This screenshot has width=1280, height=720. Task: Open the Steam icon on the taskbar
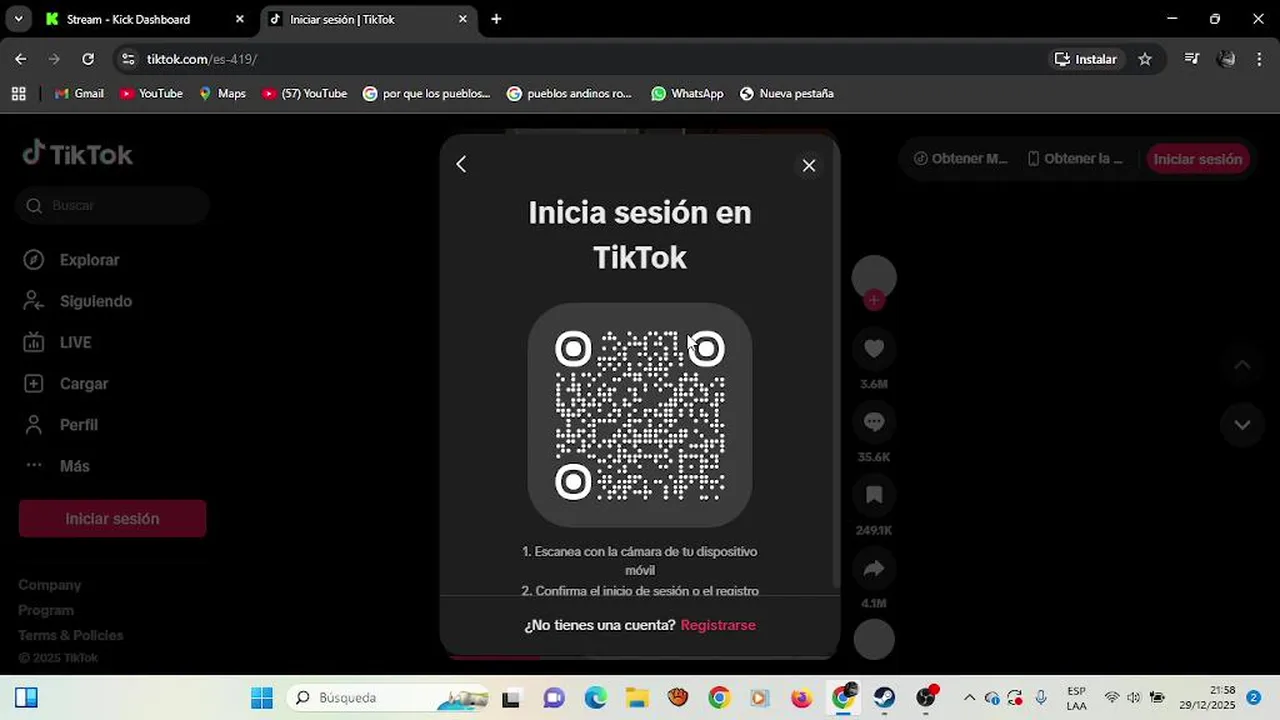click(884, 698)
